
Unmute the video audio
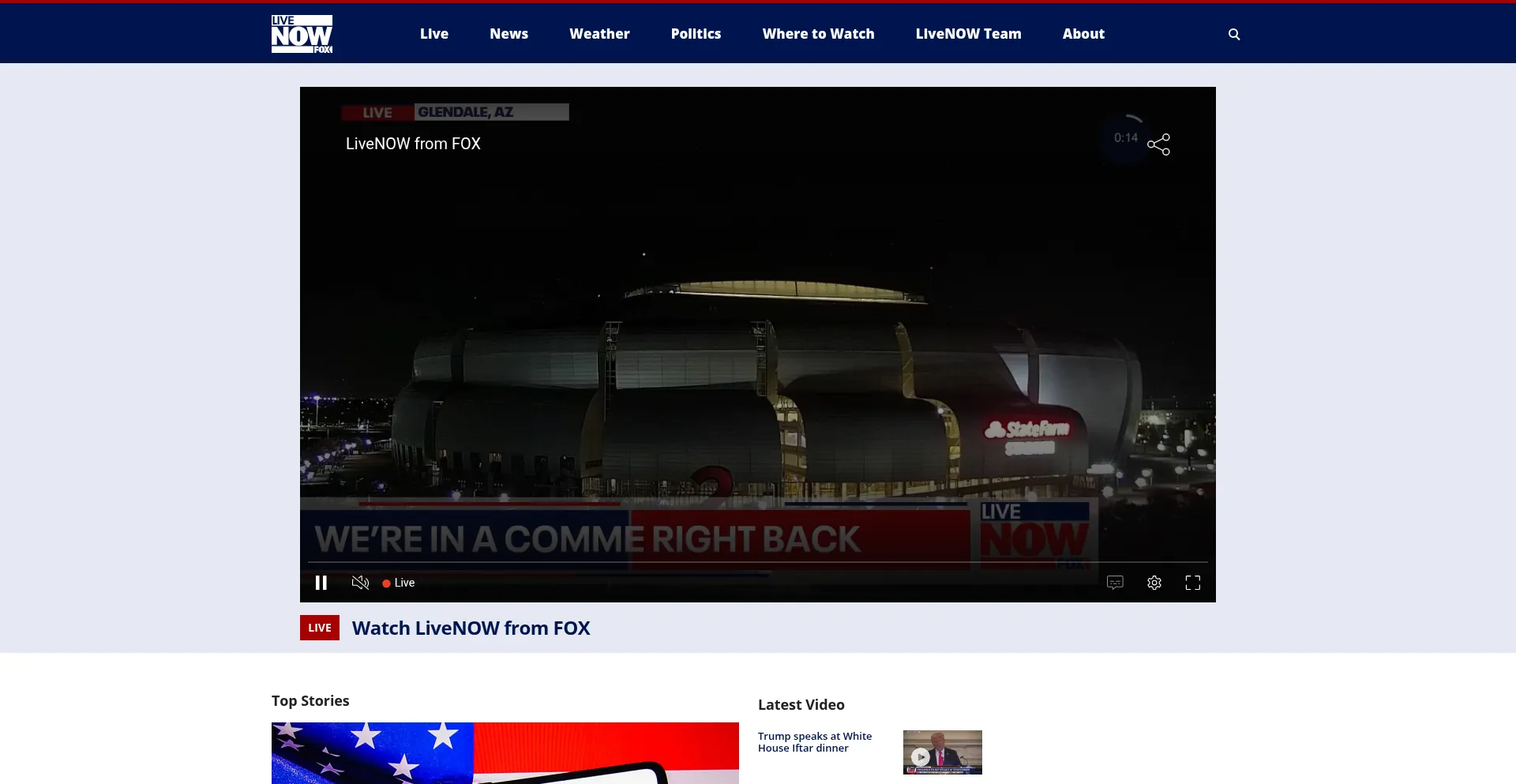point(360,583)
